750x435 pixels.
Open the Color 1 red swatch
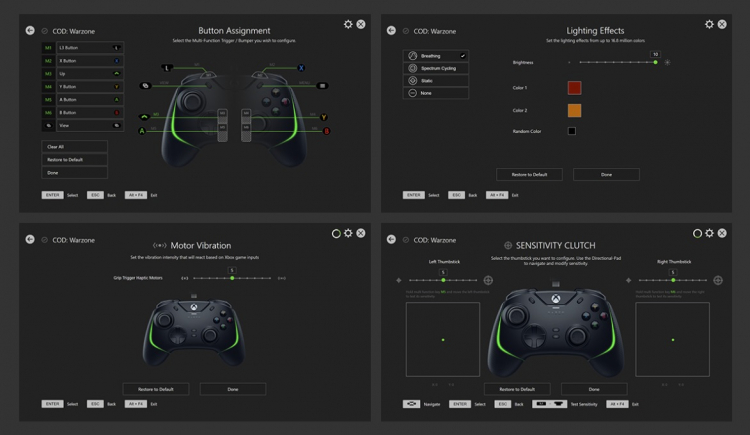coord(574,88)
